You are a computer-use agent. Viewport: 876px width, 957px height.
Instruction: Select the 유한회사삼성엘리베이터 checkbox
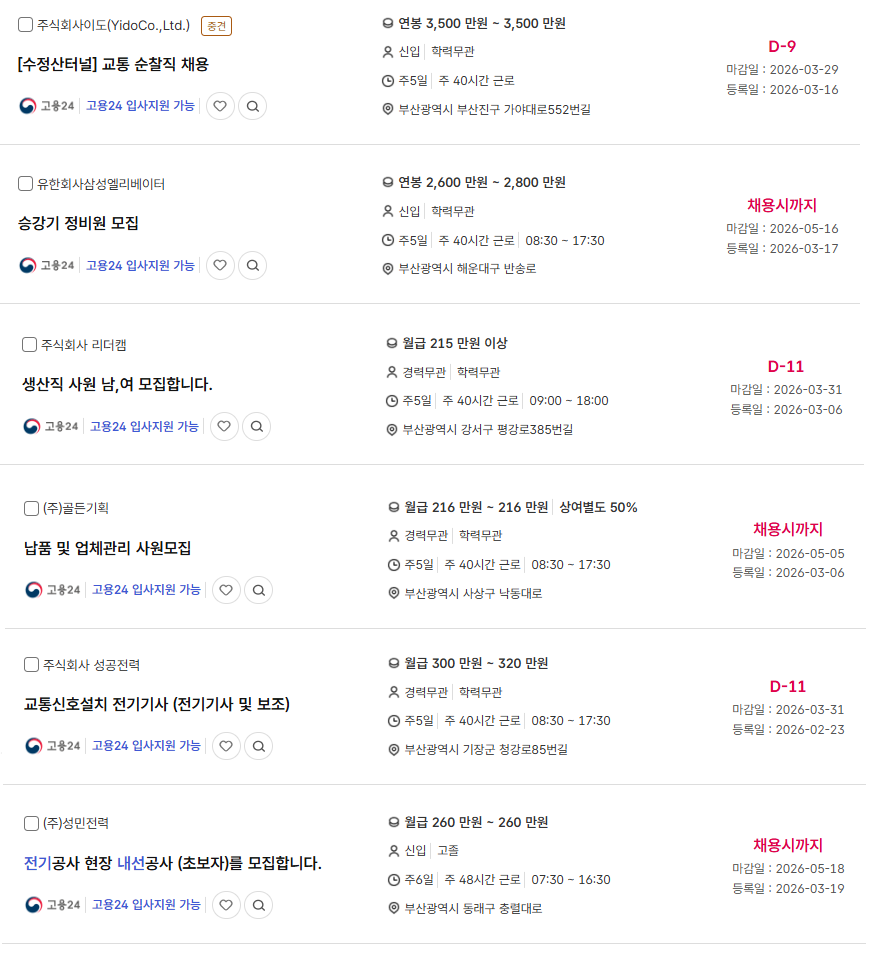[26, 184]
